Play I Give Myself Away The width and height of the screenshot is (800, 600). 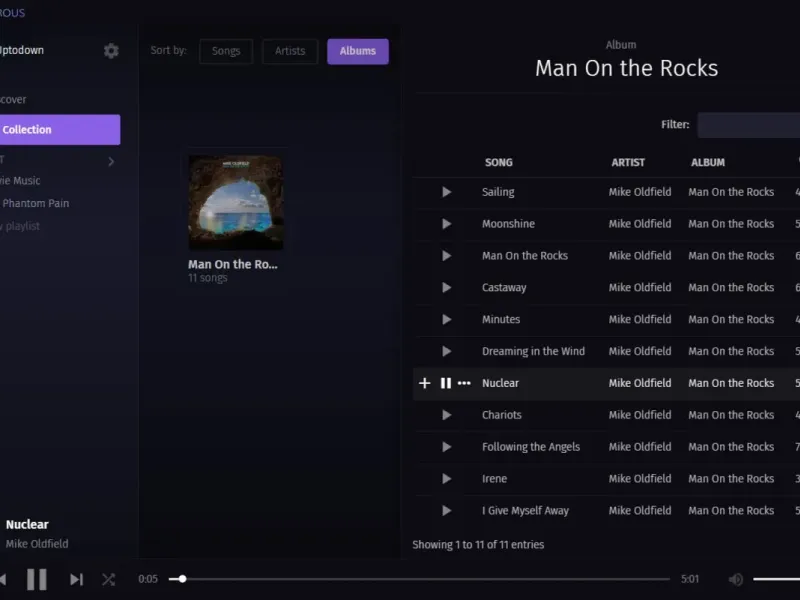click(x=446, y=510)
